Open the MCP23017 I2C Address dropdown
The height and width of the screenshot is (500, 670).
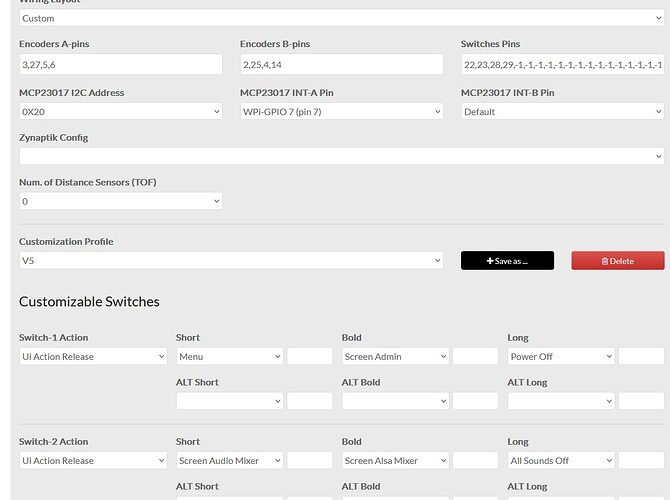[120, 112]
